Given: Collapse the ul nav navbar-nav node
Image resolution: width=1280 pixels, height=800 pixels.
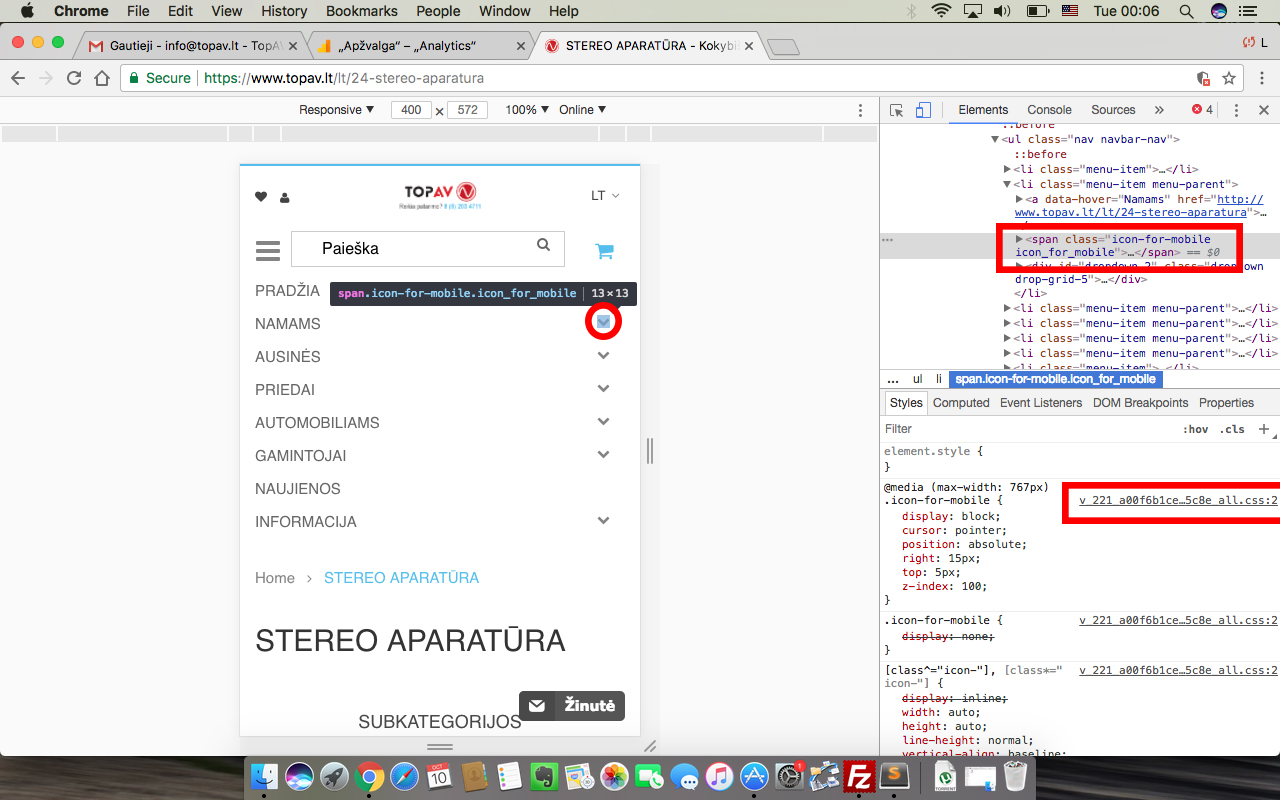Looking at the screenshot, I should point(996,140).
